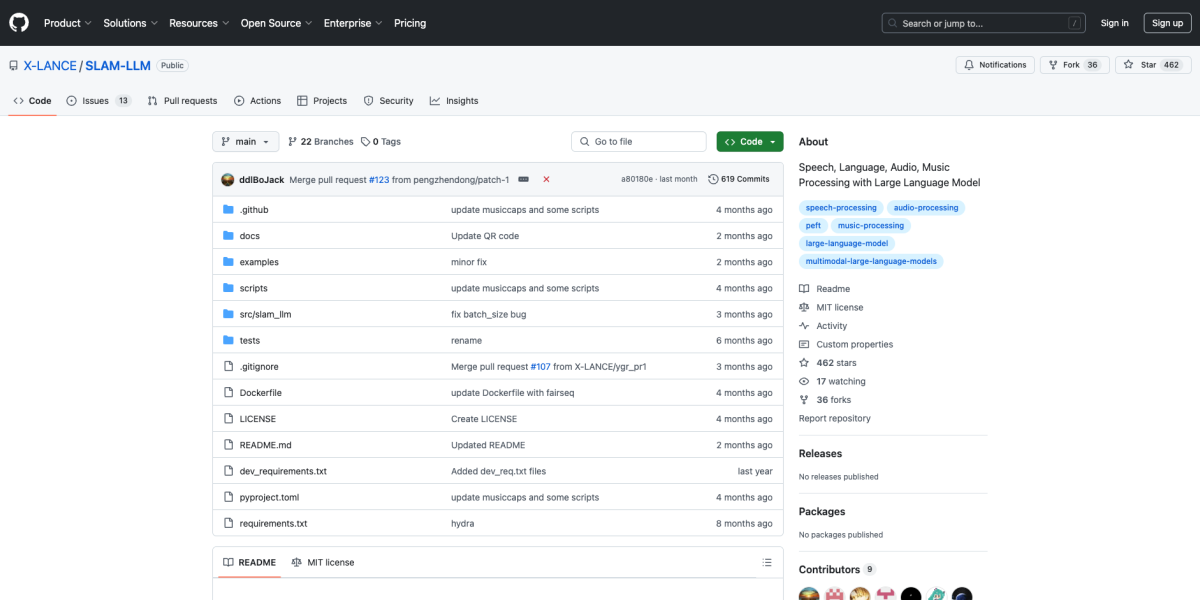Open the src/slam_llm folder

(265, 314)
